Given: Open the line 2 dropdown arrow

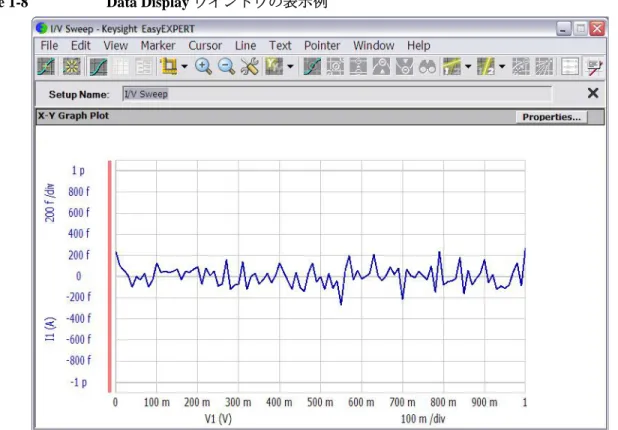Looking at the screenshot, I should click(x=502, y=67).
